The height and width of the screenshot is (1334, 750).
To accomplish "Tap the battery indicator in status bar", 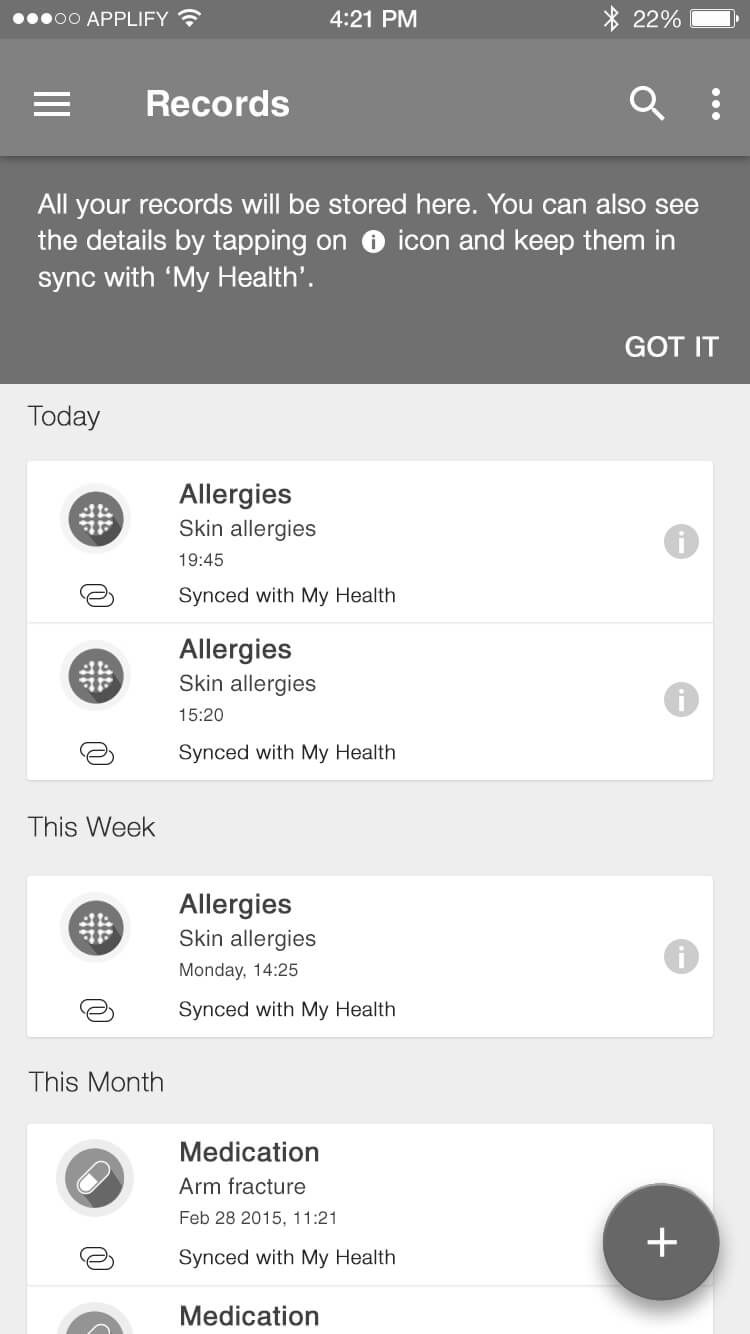I will 715,18.
